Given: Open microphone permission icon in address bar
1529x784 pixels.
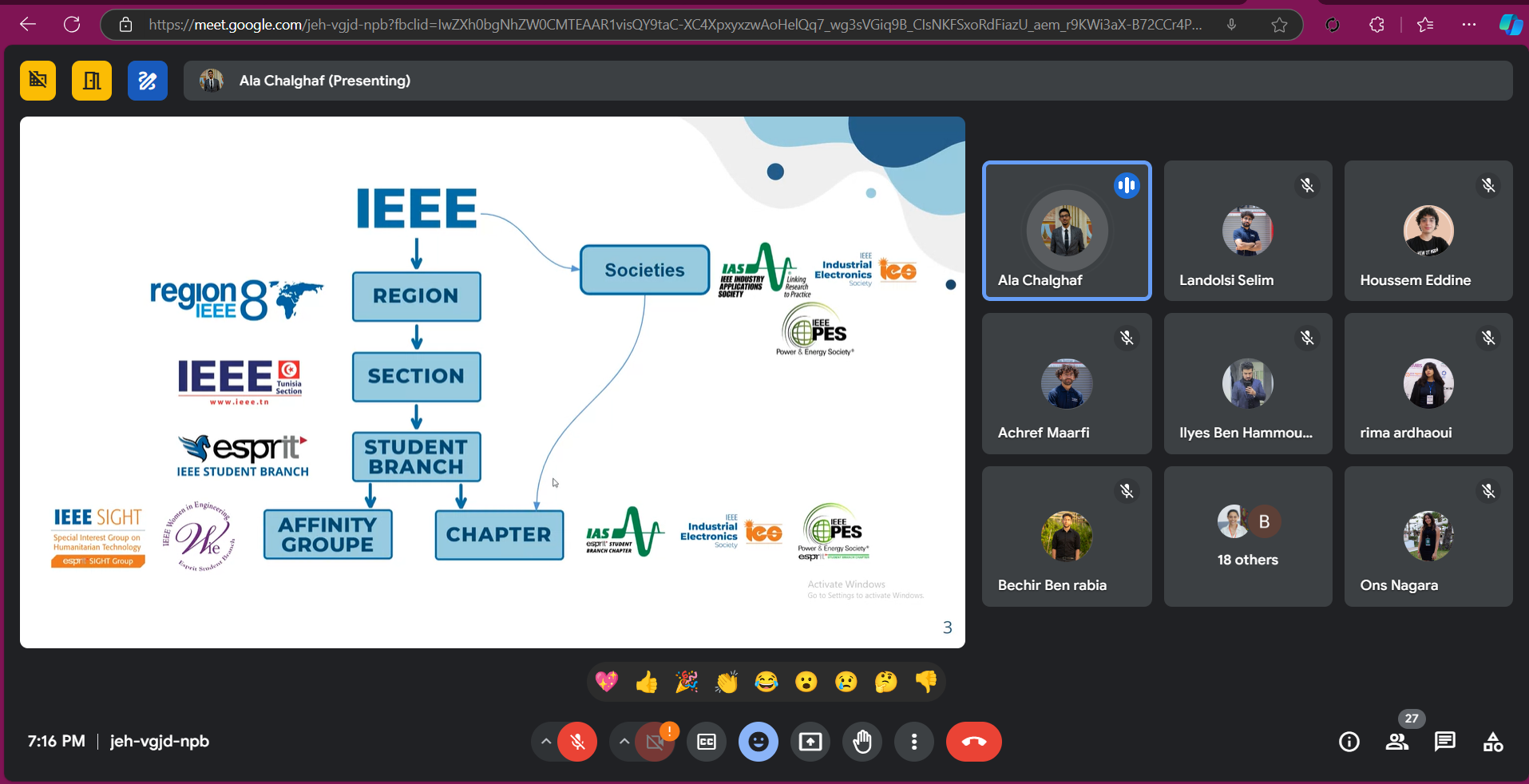Looking at the screenshot, I should pos(1232,25).
